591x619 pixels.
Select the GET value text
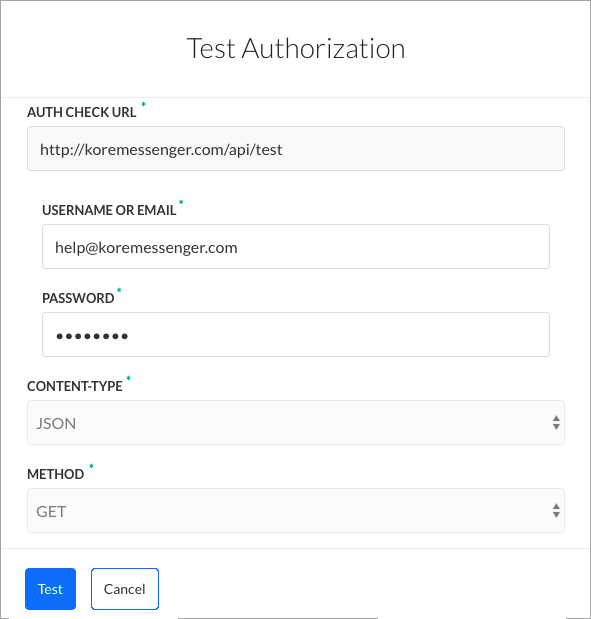51,512
